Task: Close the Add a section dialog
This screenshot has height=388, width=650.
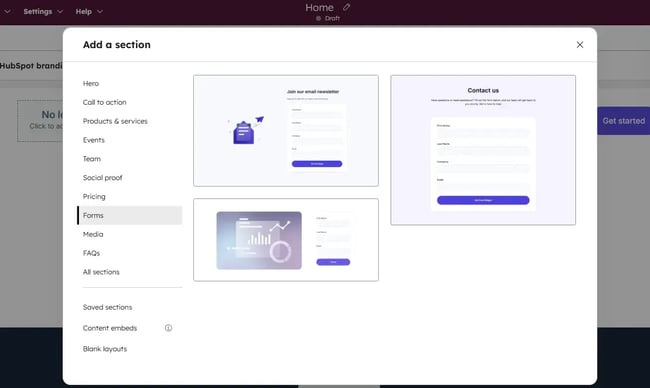Action: [580, 45]
